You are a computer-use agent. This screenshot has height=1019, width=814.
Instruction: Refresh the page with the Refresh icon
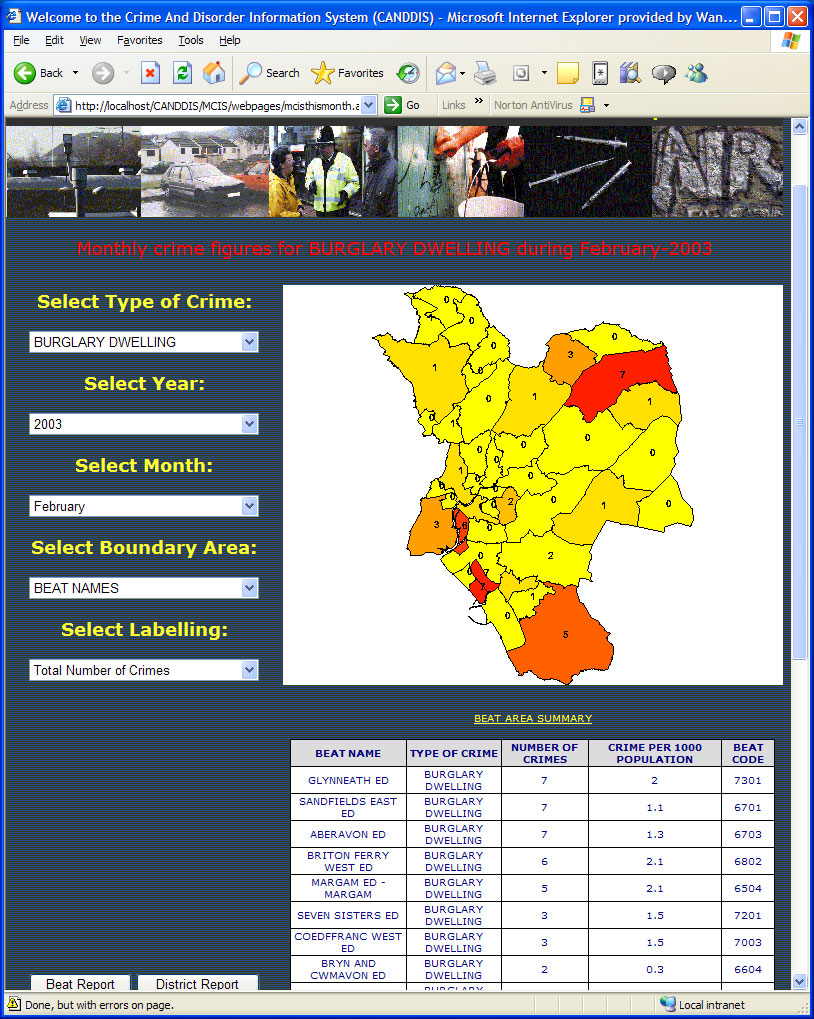(182, 73)
